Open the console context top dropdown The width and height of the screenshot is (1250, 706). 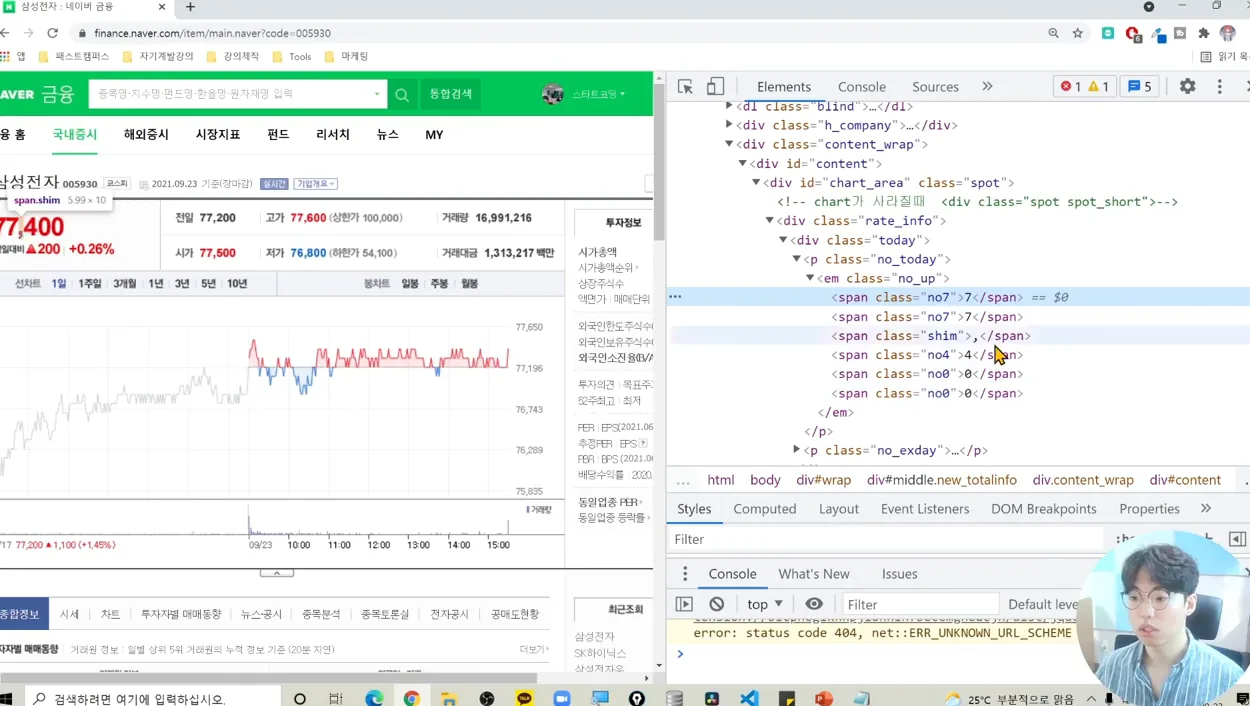coord(765,604)
